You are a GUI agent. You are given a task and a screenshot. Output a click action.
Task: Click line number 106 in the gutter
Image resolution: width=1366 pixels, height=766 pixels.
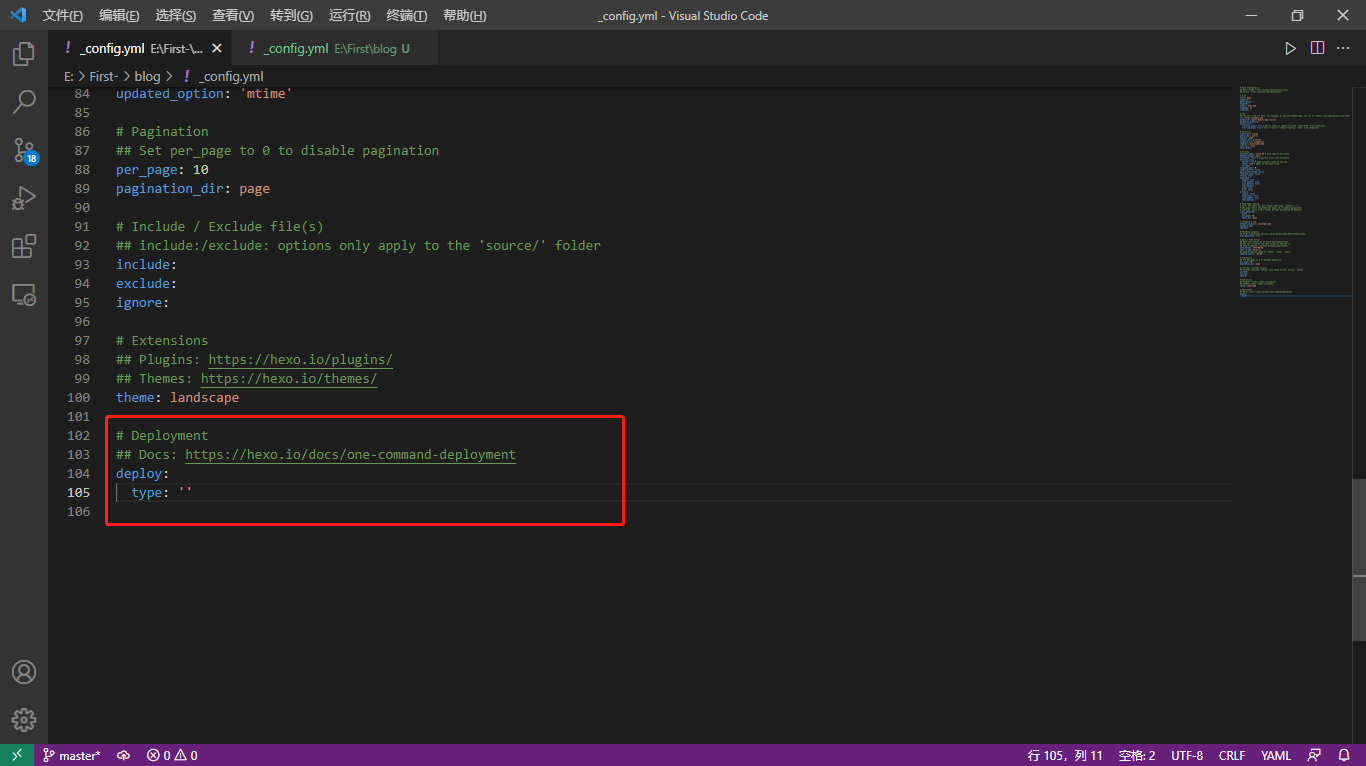[78, 511]
